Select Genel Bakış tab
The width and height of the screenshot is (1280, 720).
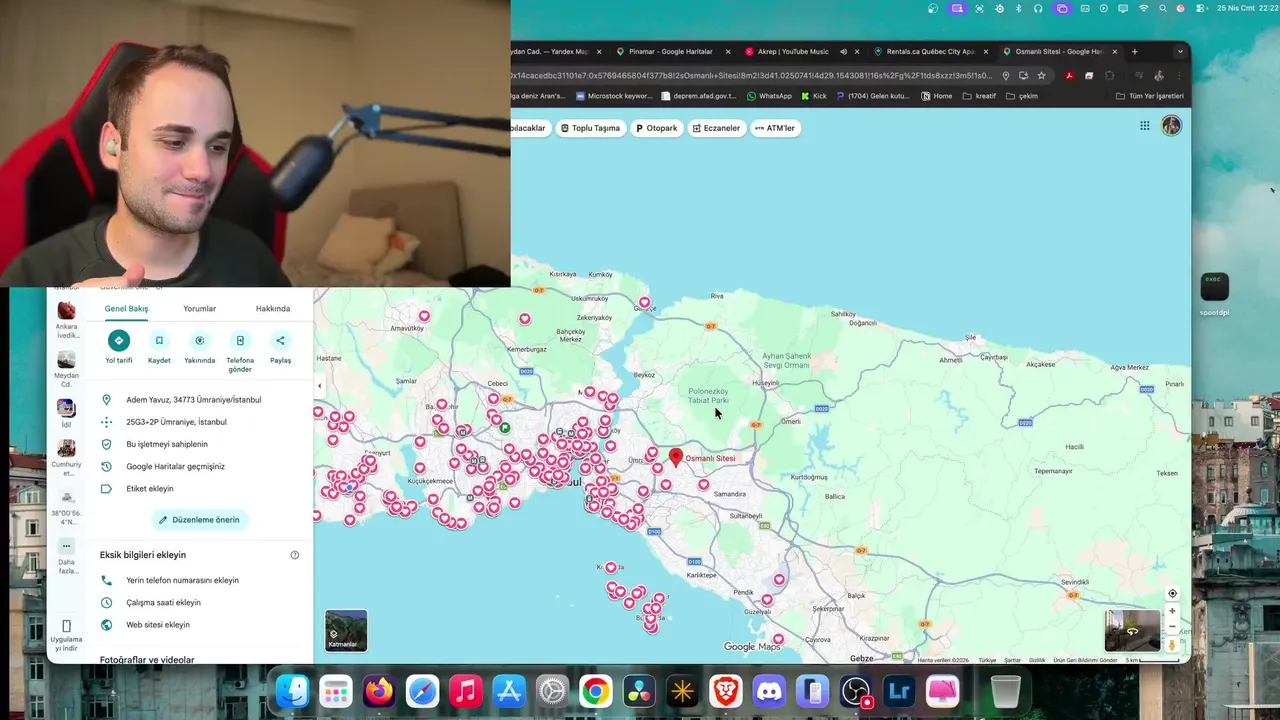click(126, 309)
